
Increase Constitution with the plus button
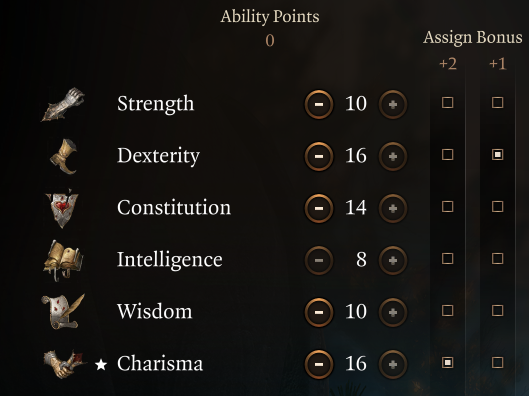(x=393, y=208)
